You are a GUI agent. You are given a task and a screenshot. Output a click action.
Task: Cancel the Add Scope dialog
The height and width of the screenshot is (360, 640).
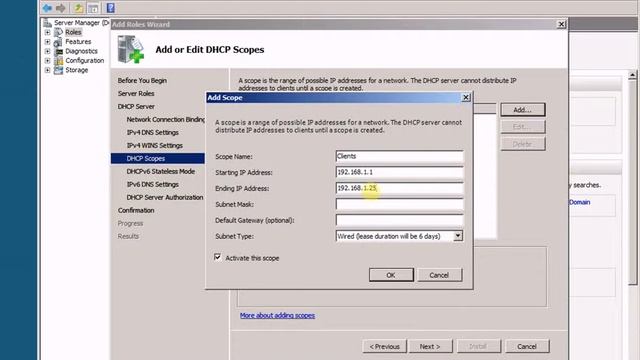tap(439, 275)
